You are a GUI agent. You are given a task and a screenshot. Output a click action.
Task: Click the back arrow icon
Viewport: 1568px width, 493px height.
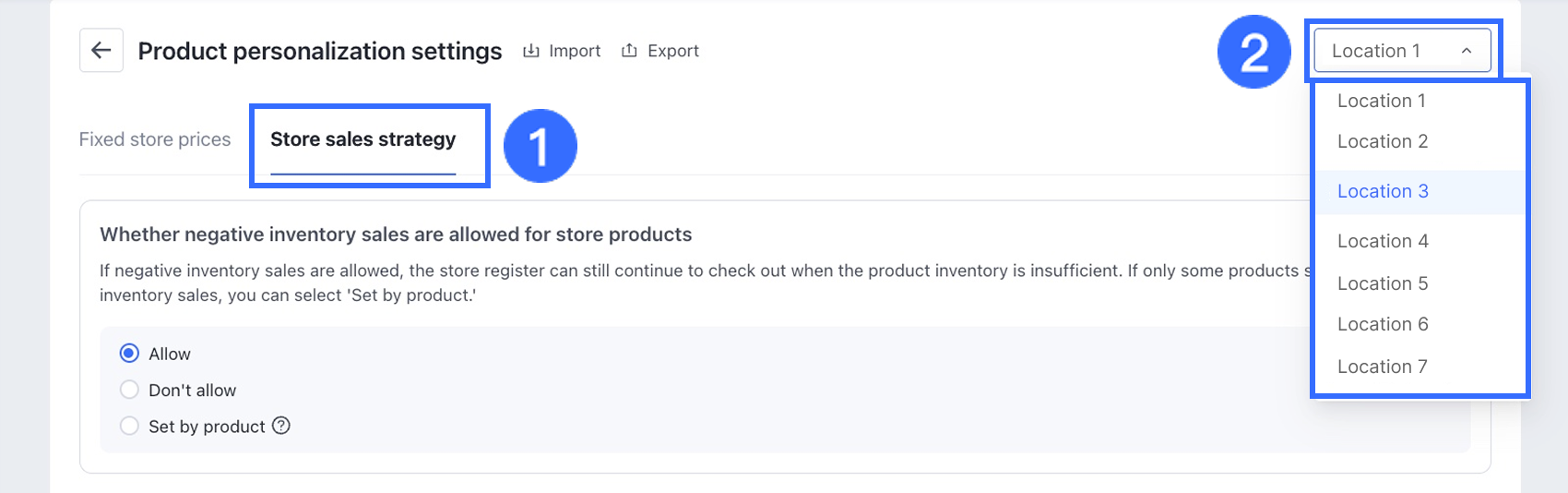101,51
